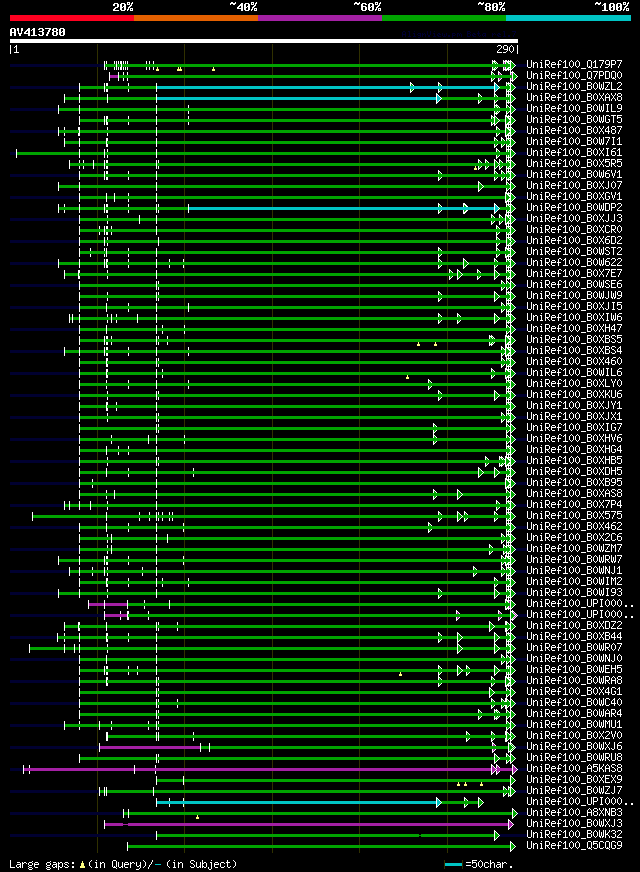Open hit UniRef100_B0WZL2

coord(574,86)
